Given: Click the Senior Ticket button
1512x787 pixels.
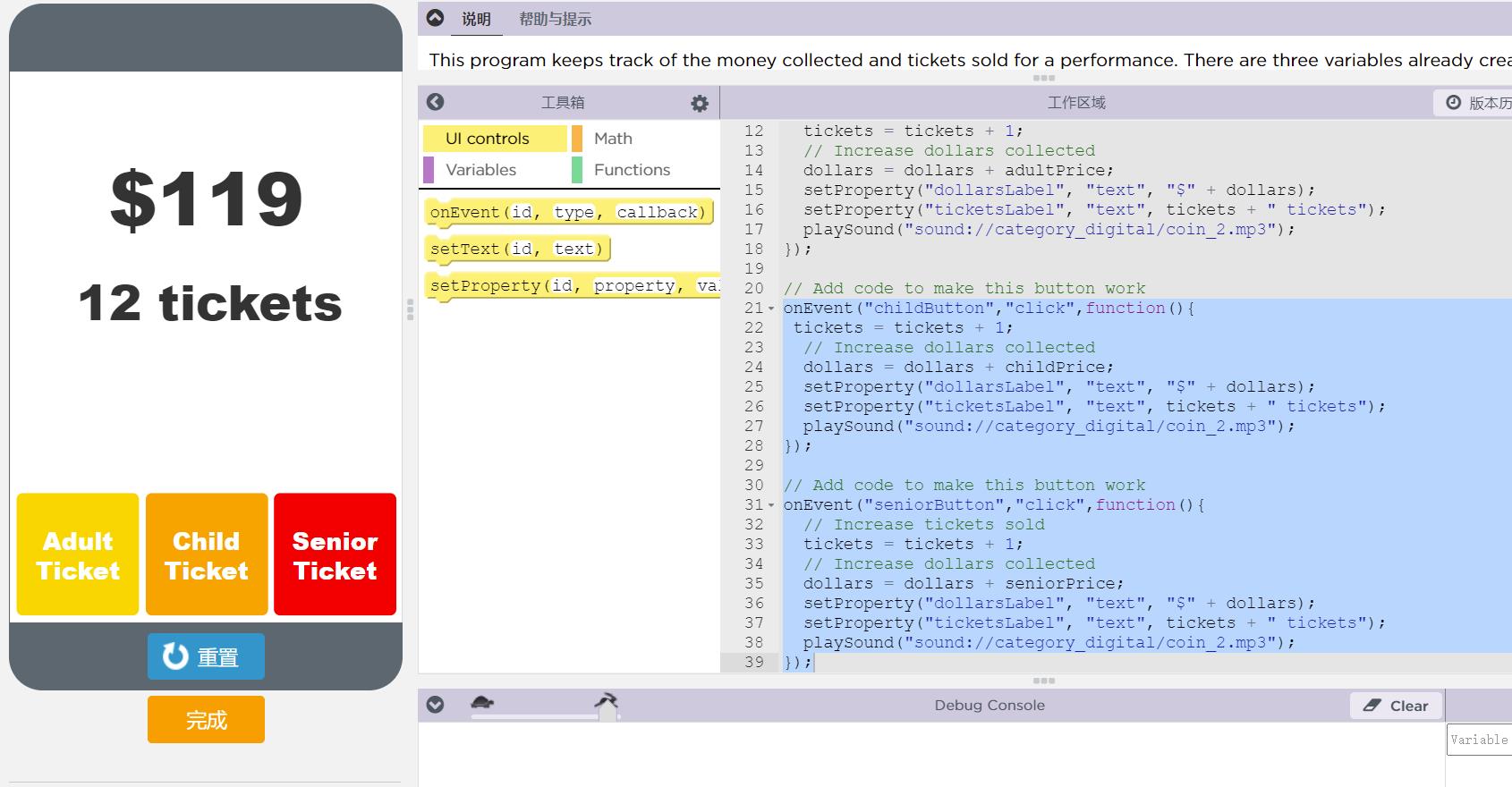Looking at the screenshot, I should [335, 554].
